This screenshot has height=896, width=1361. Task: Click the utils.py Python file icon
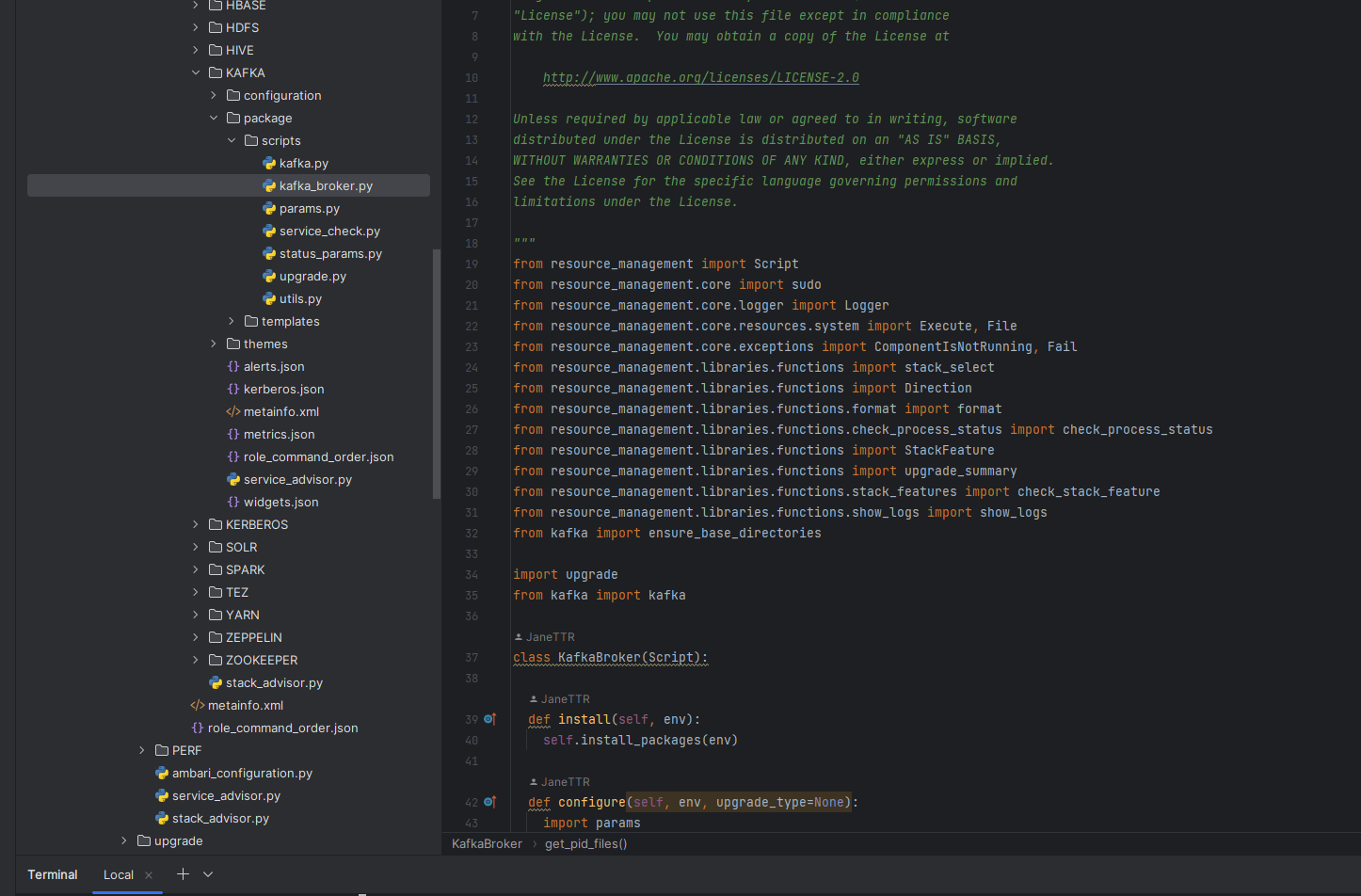(269, 298)
